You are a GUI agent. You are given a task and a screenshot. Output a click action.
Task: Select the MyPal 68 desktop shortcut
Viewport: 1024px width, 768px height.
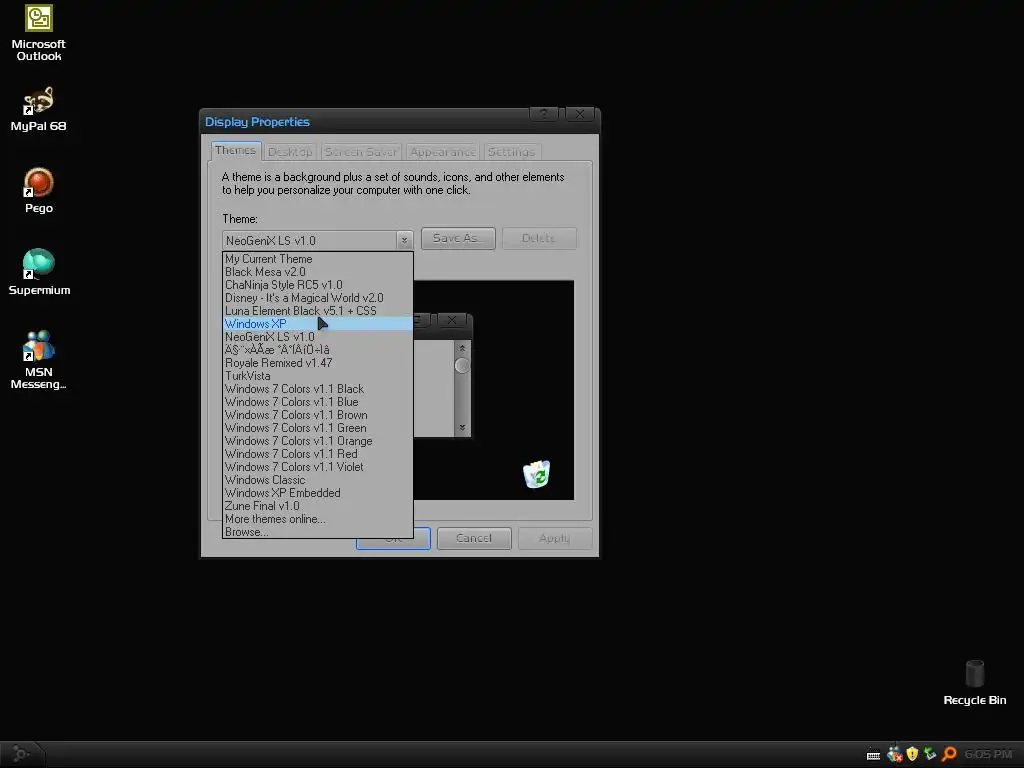tap(39, 108)
